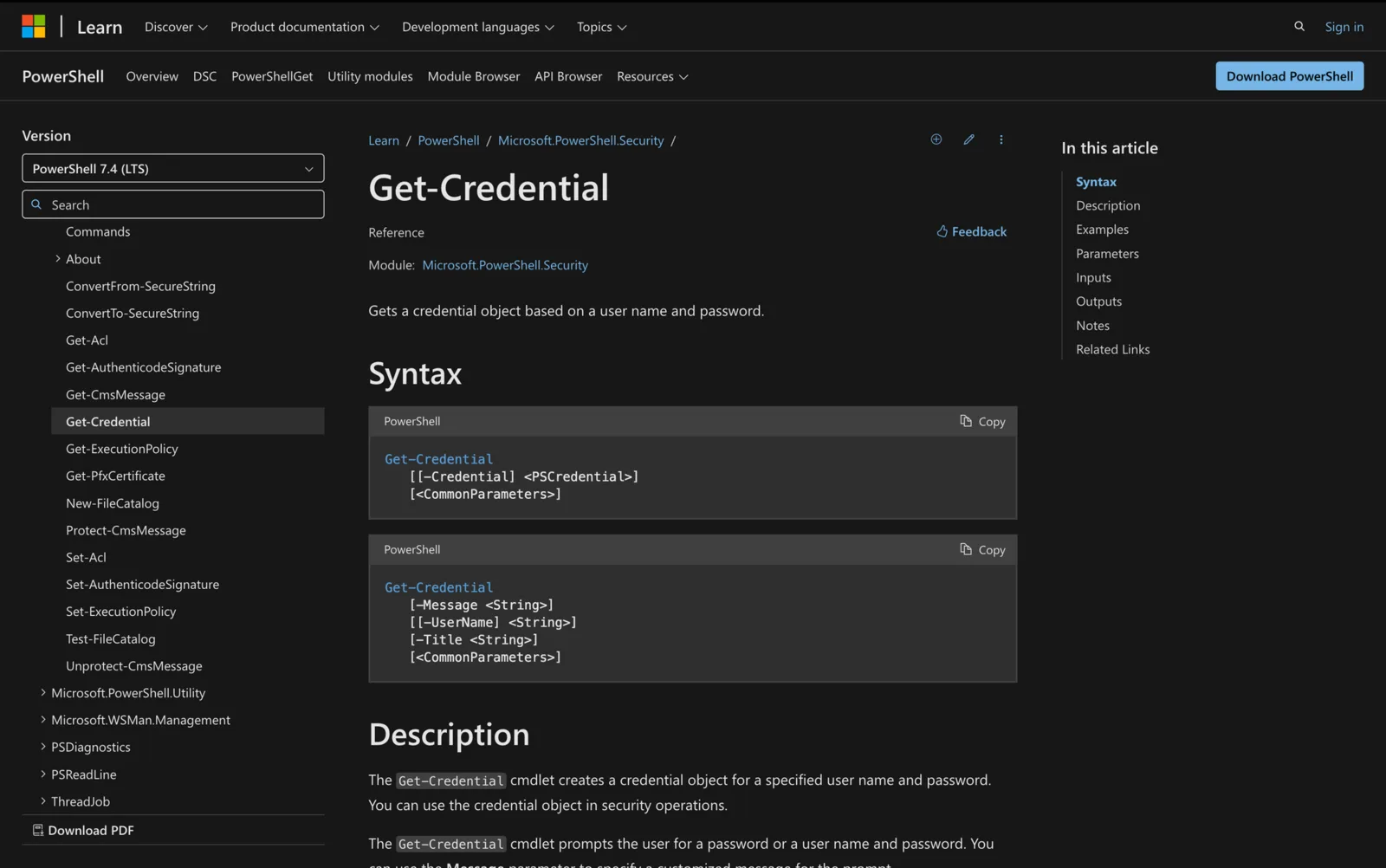The image size is (1386, 868).
Task: Open Get-AuthenticodeSignature in sidebar
Action: 143,367
